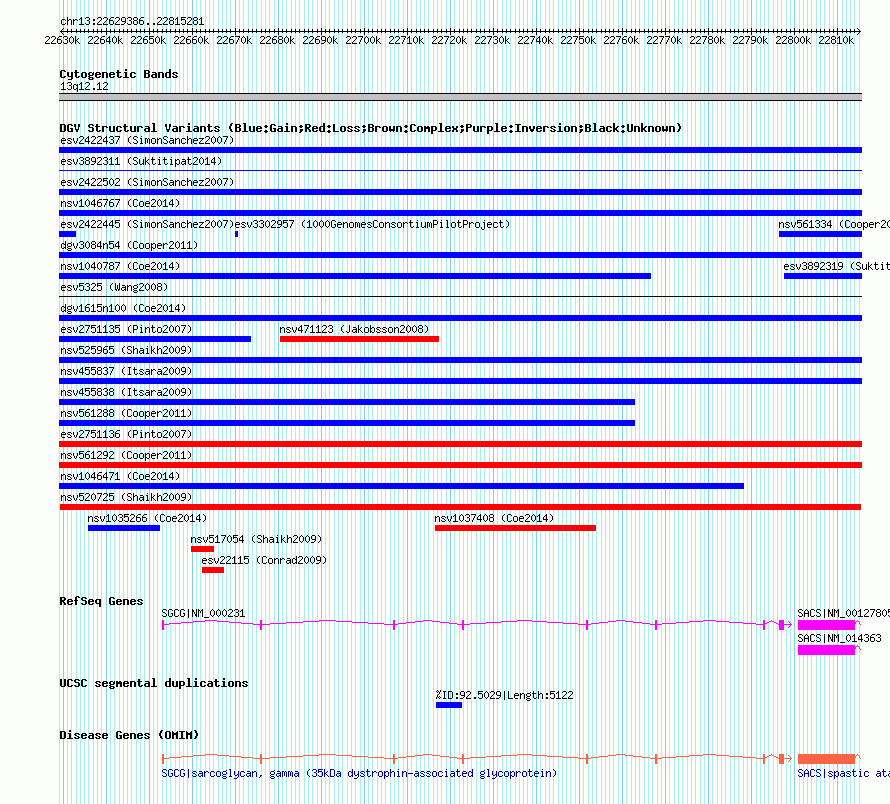Open the SACS spastic ataxia OMIM link
This screenshot has height=804, width=890.
point(843,773)
